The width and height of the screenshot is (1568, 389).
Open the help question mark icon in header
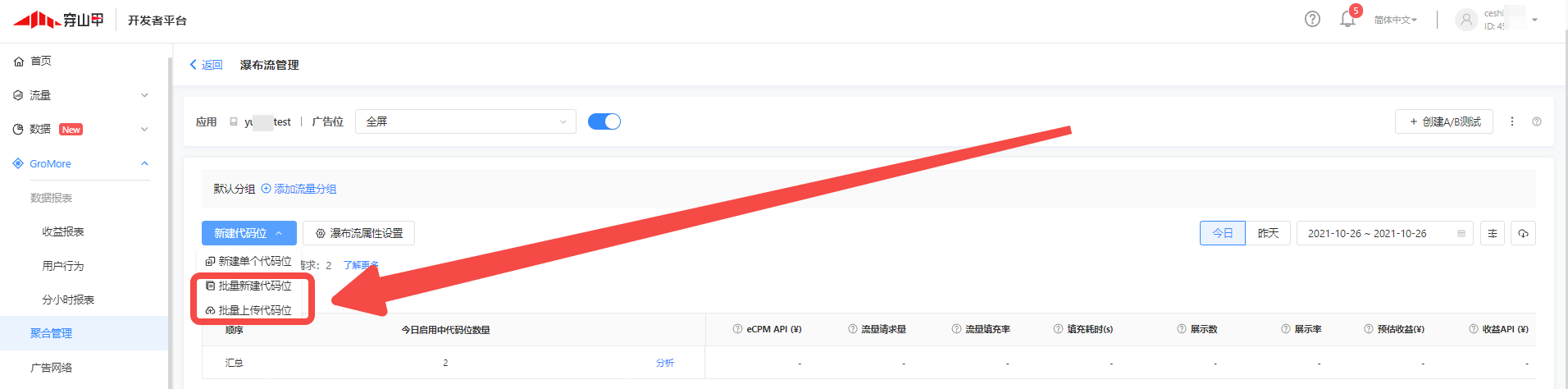coord(1312,19)
